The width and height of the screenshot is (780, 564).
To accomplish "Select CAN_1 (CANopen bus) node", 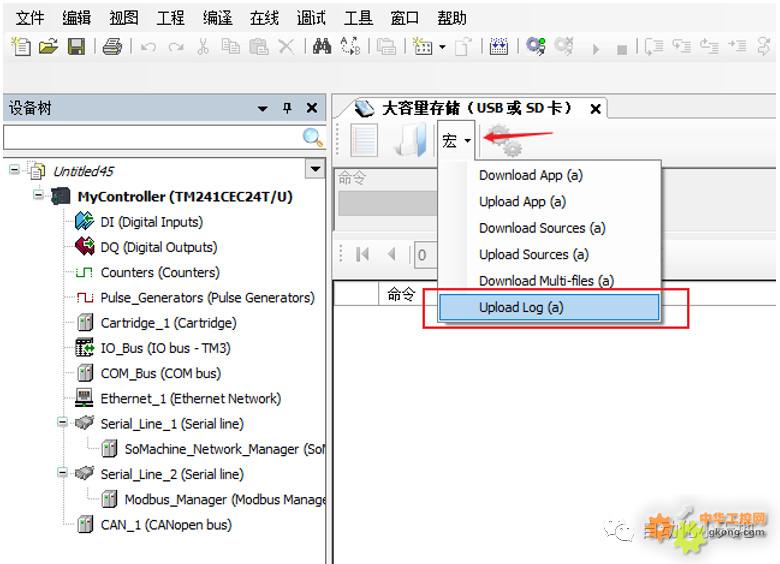I will (166, 525).
